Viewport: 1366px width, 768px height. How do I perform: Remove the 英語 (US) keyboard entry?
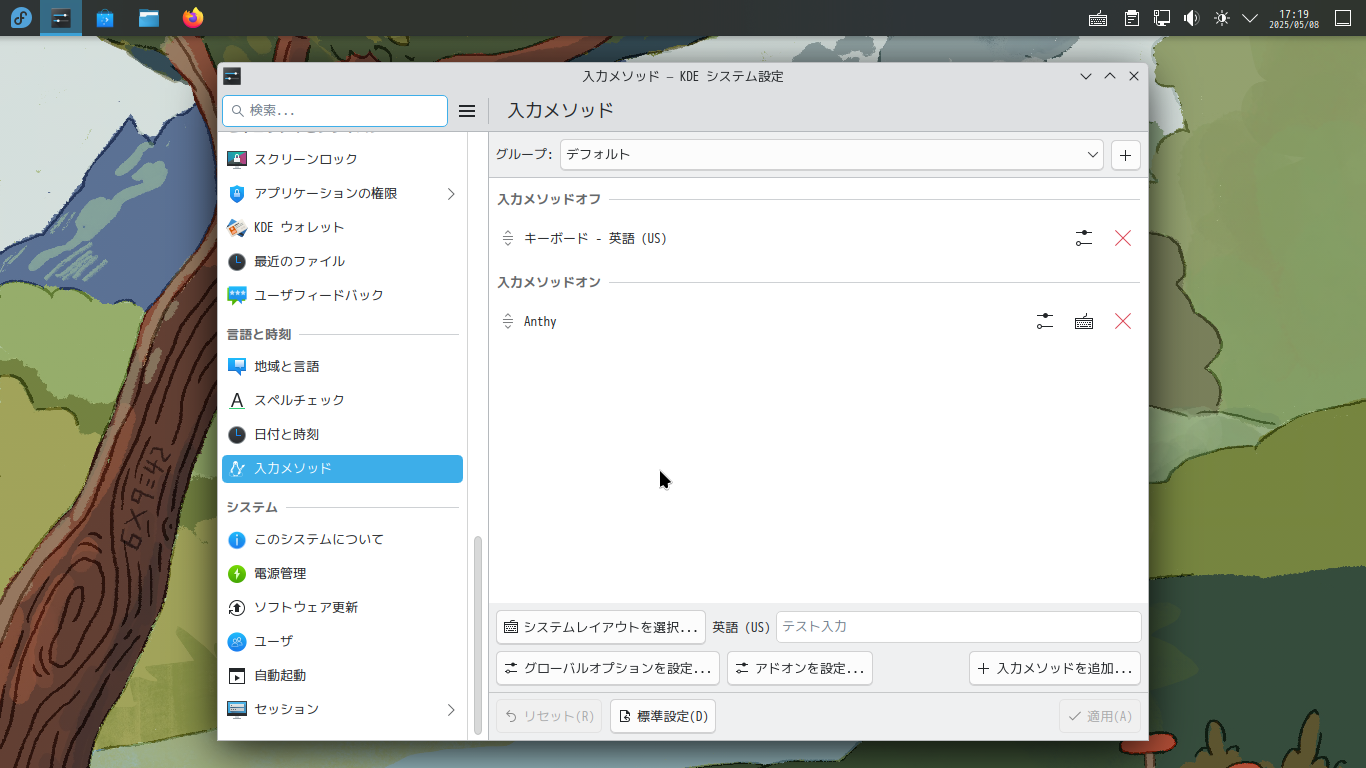[x=1123, y=238]
